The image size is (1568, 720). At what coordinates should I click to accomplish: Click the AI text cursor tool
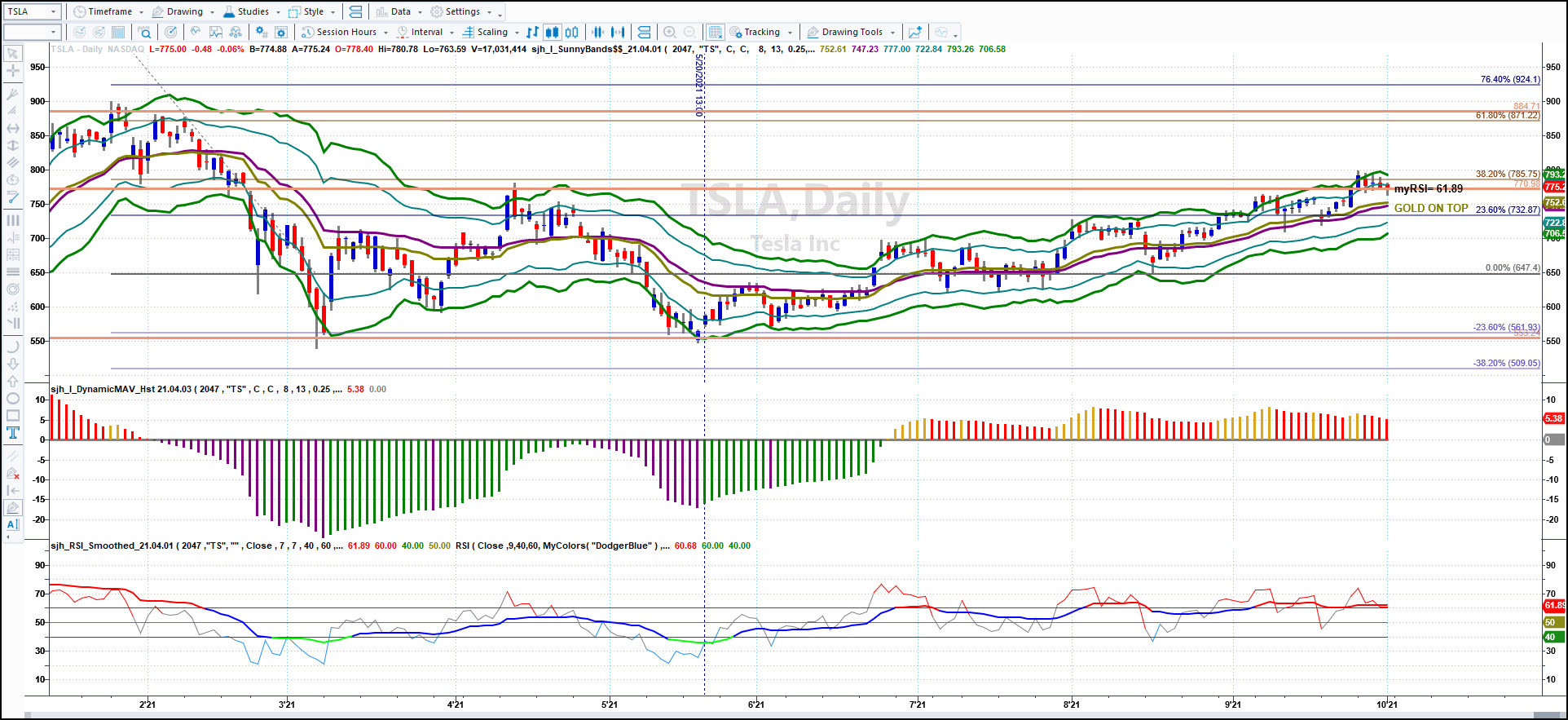[13, 524]
